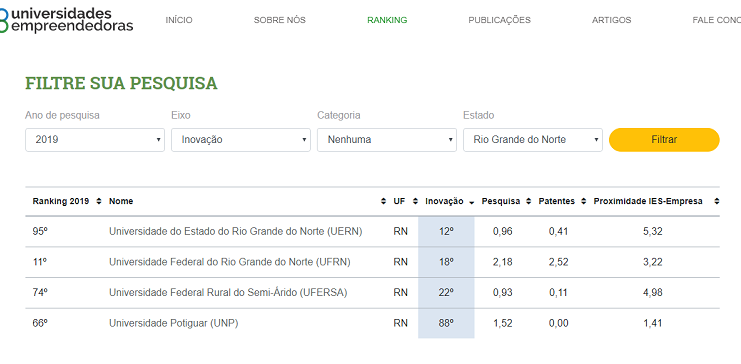Click the yellow Filtrar button
The image size is (741, 364).
(x=664, y=140)
